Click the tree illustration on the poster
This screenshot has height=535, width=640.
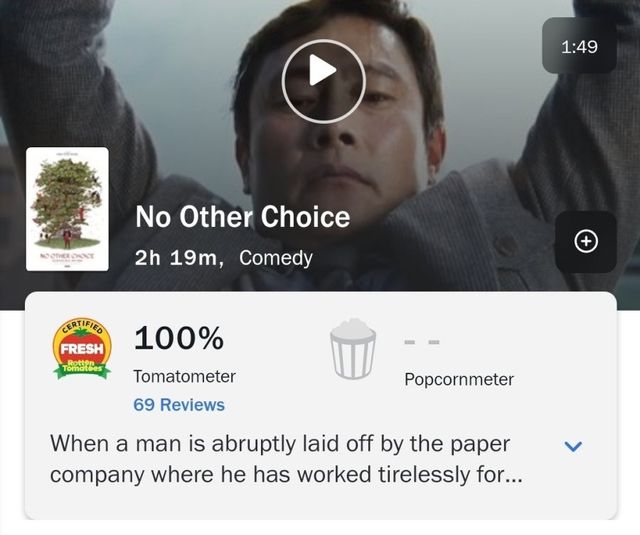click(x=67, y=201)
